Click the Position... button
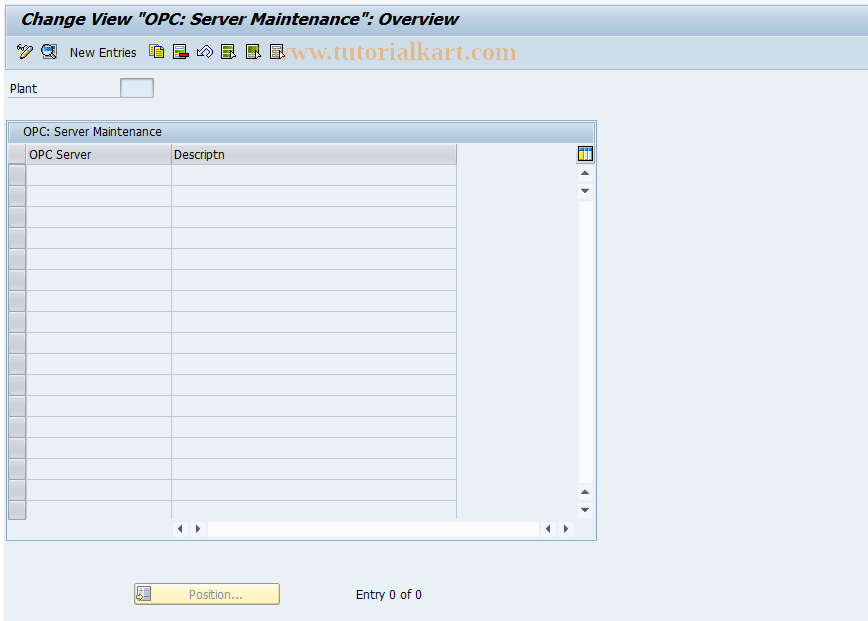The height and width of the screenshot is (621, 868). coord(207,594)
